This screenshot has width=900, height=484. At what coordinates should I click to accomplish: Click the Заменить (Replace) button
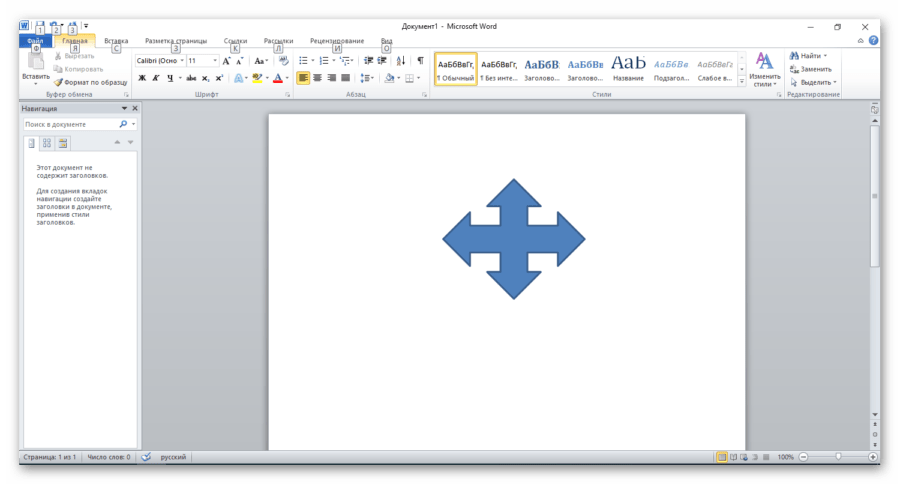810,69
